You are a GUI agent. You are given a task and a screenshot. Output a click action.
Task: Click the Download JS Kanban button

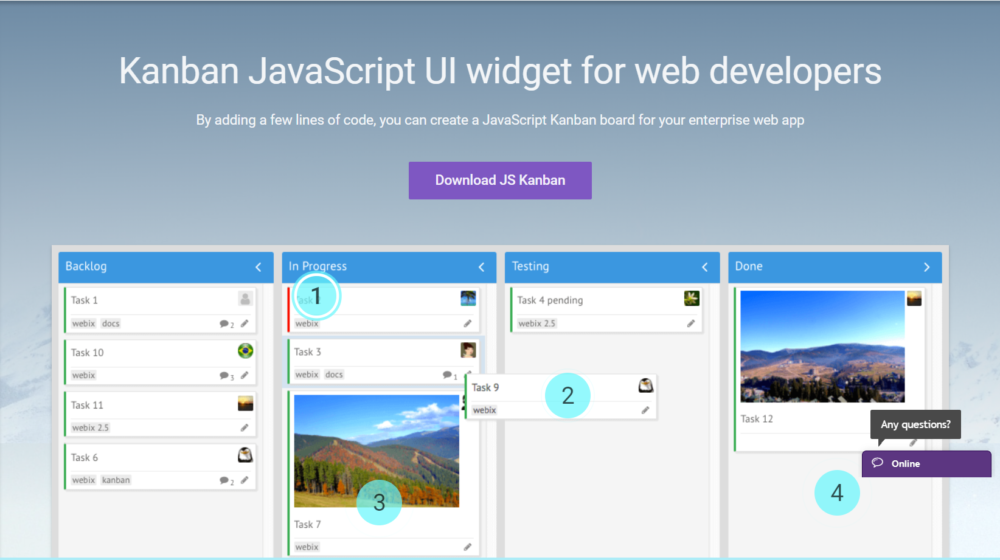click(500, 181)
